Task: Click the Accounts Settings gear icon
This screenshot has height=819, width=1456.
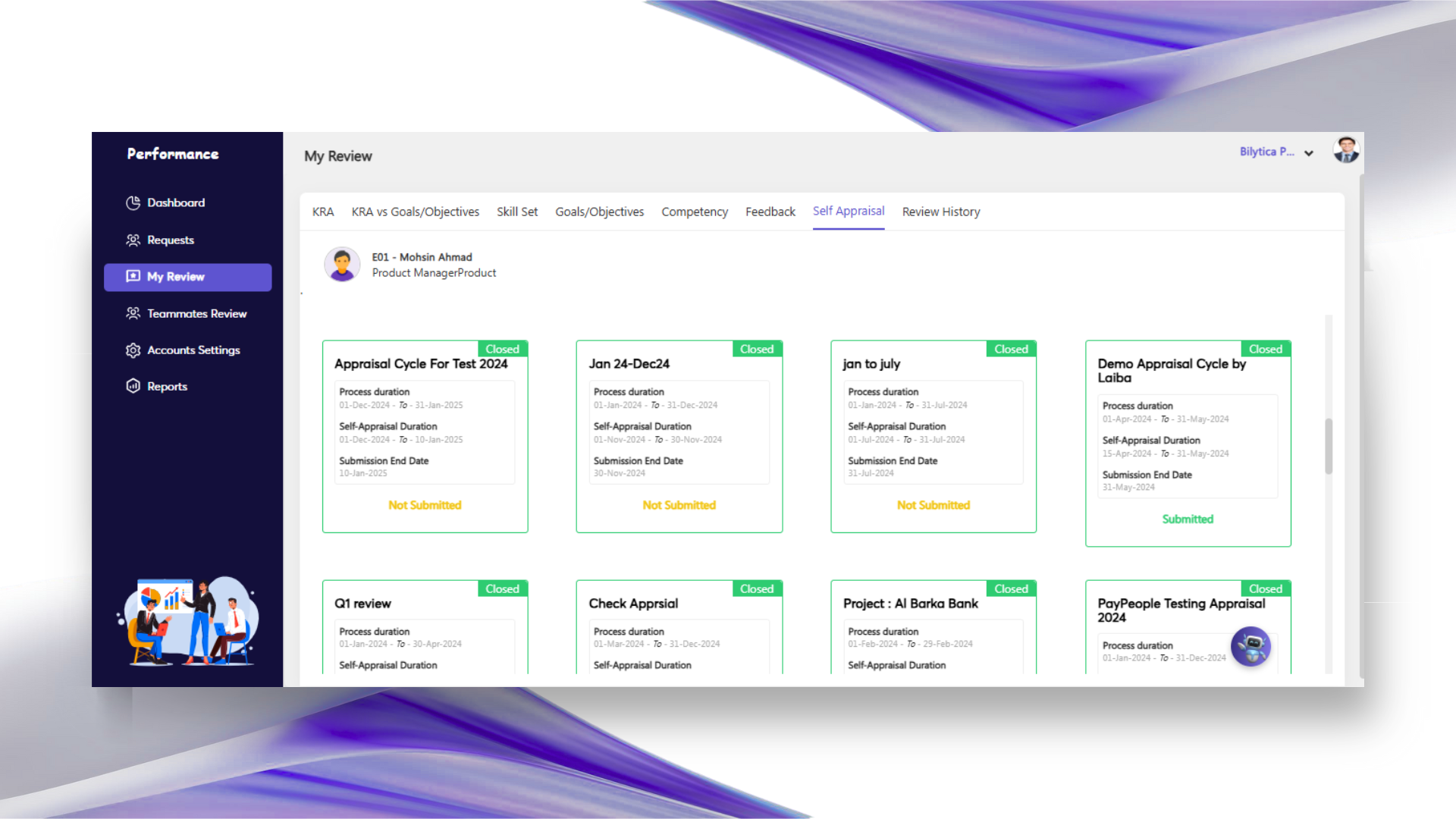Action: pos(133,350)
